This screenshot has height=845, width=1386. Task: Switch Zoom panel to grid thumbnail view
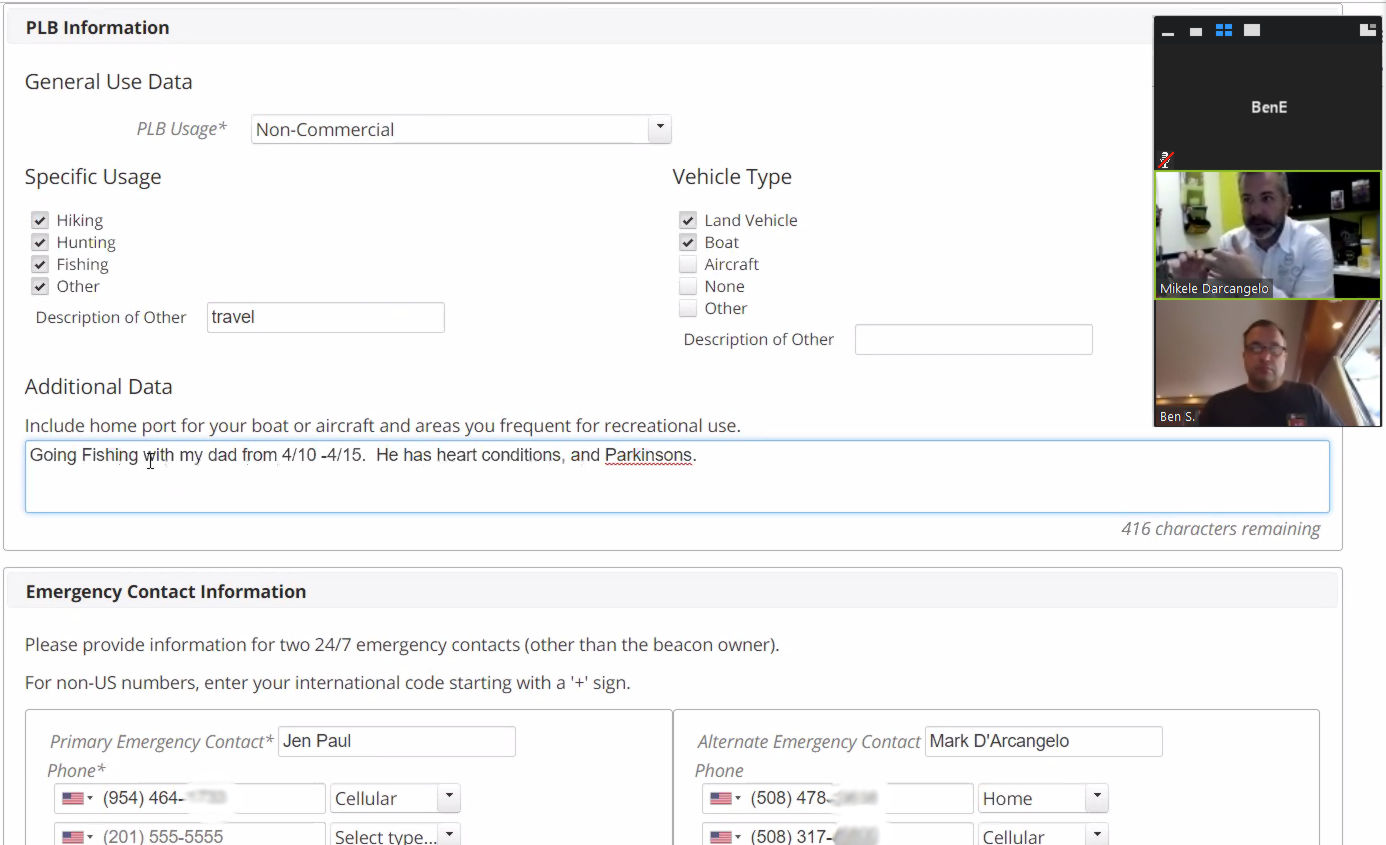(x=1223, y=31)
